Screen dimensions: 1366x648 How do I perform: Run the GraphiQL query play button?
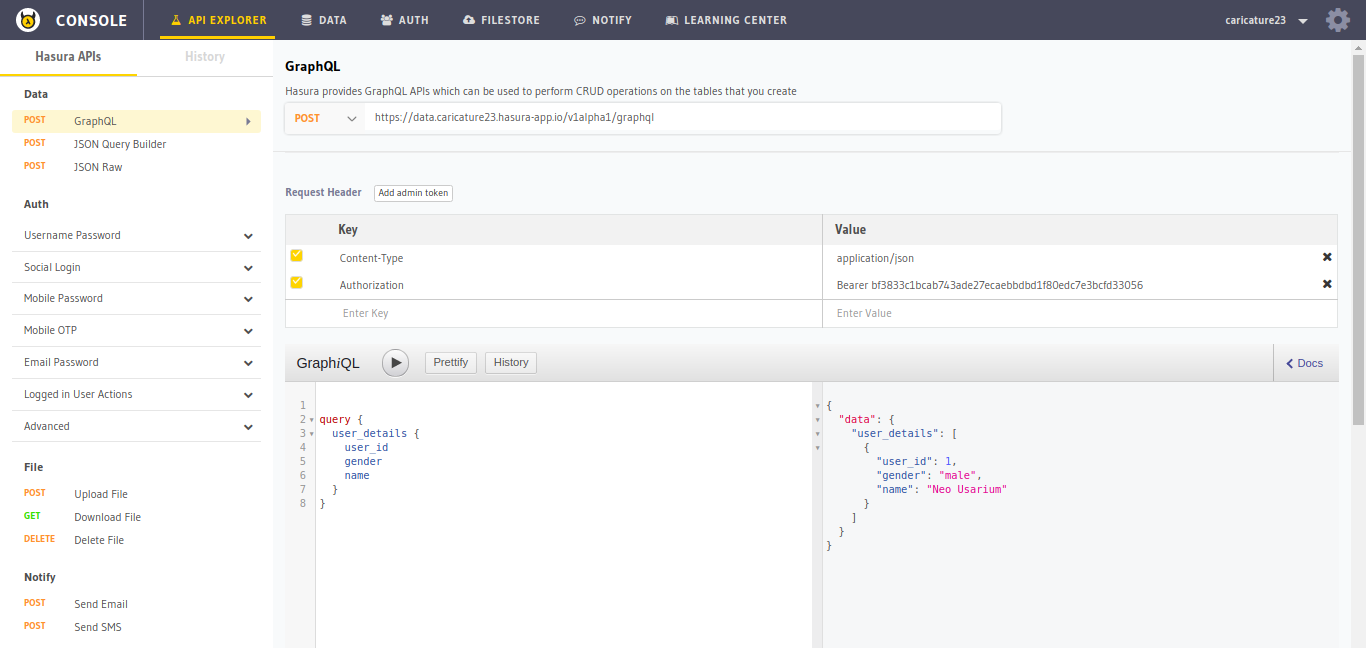coord(396,363)
